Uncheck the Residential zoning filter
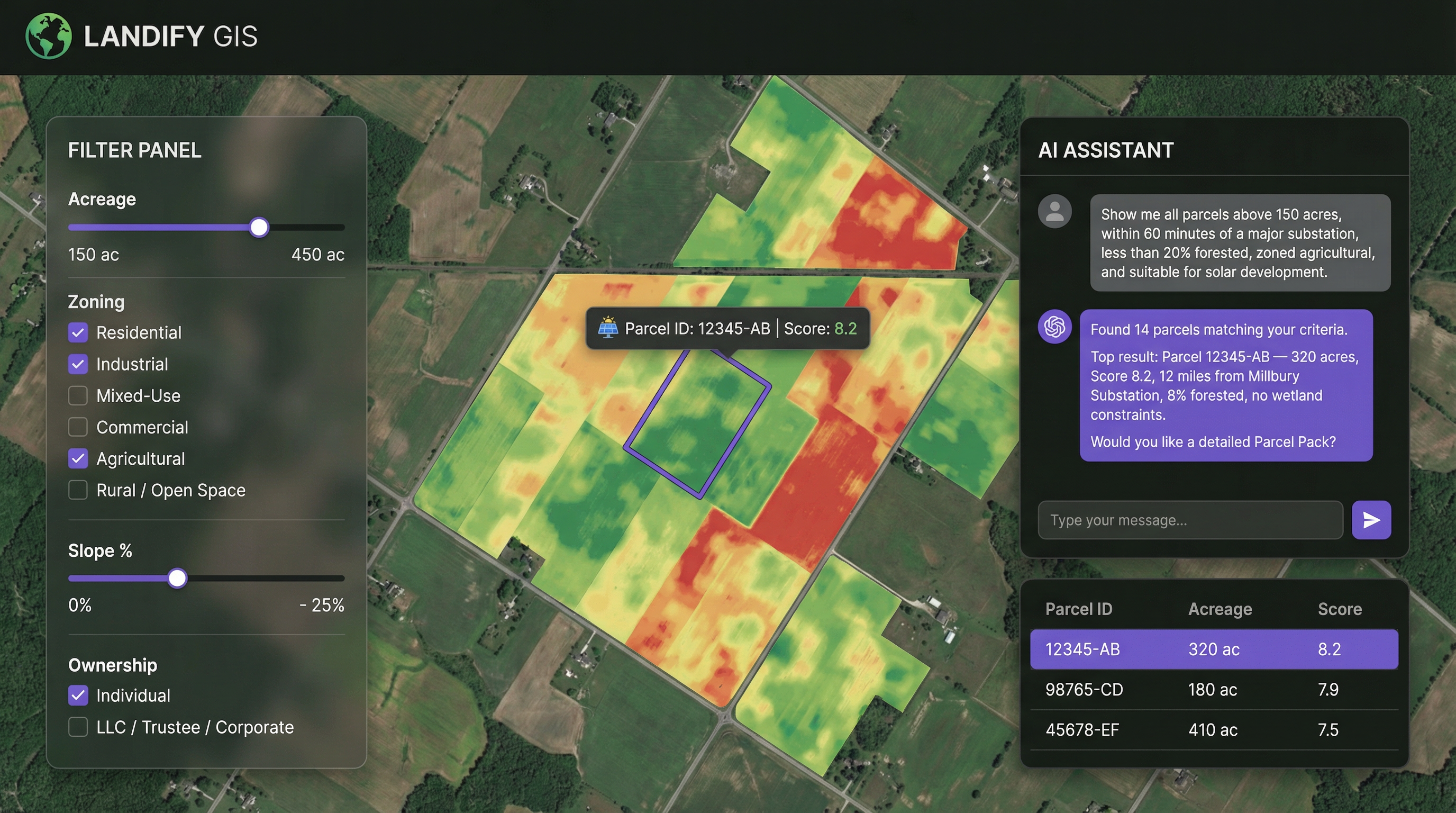This screenshot has width=1456, height=813. pos(78,332)
